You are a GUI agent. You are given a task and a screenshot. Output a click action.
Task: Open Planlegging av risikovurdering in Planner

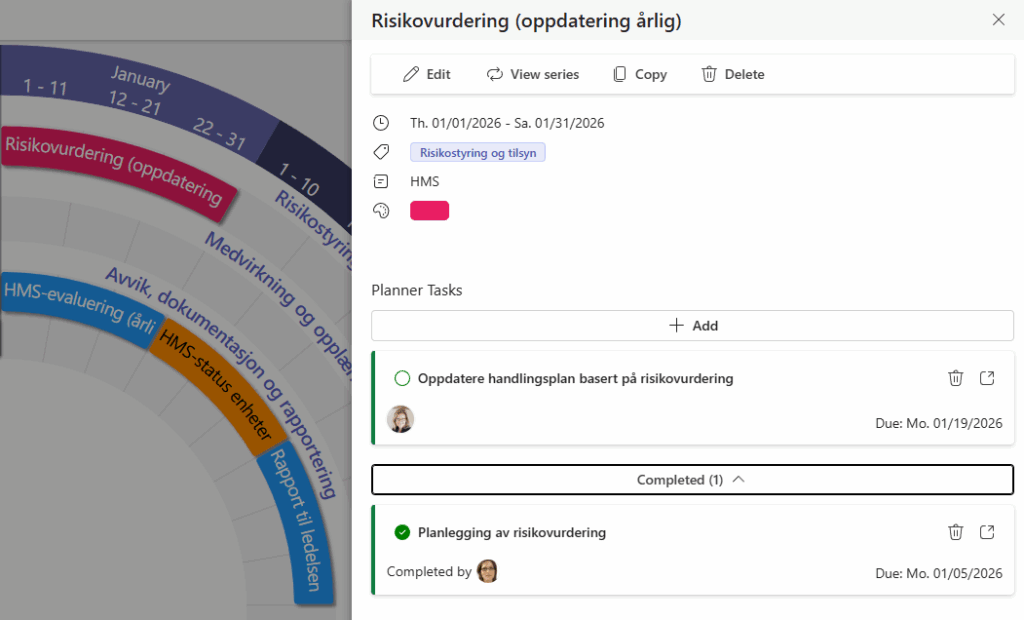[987, 532]
